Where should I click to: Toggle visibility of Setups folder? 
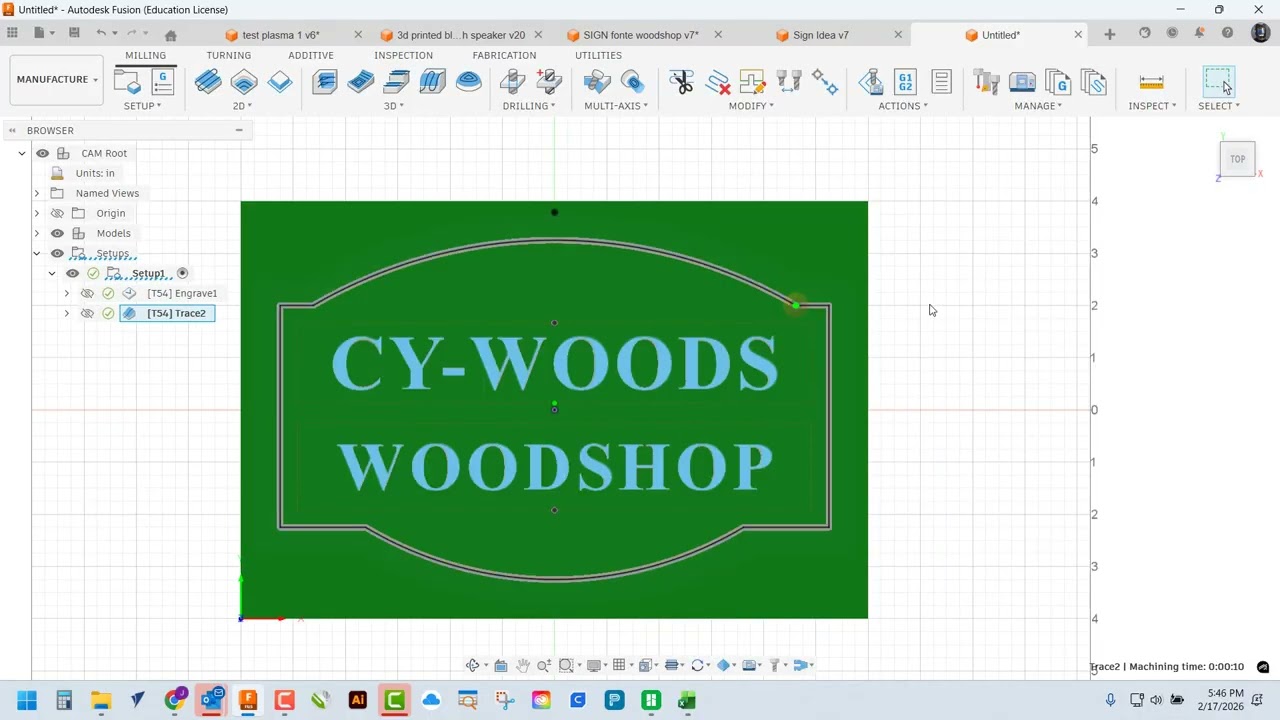coord(57,253)
